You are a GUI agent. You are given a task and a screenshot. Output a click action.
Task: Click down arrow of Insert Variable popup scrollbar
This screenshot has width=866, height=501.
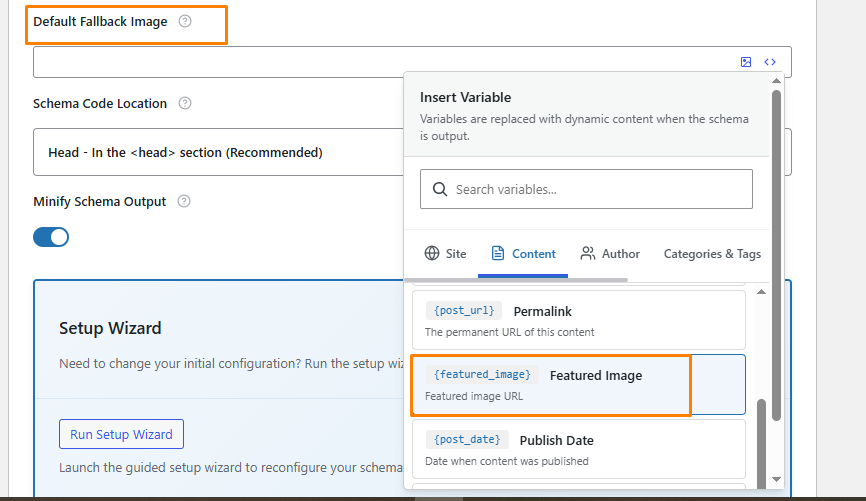776,480
